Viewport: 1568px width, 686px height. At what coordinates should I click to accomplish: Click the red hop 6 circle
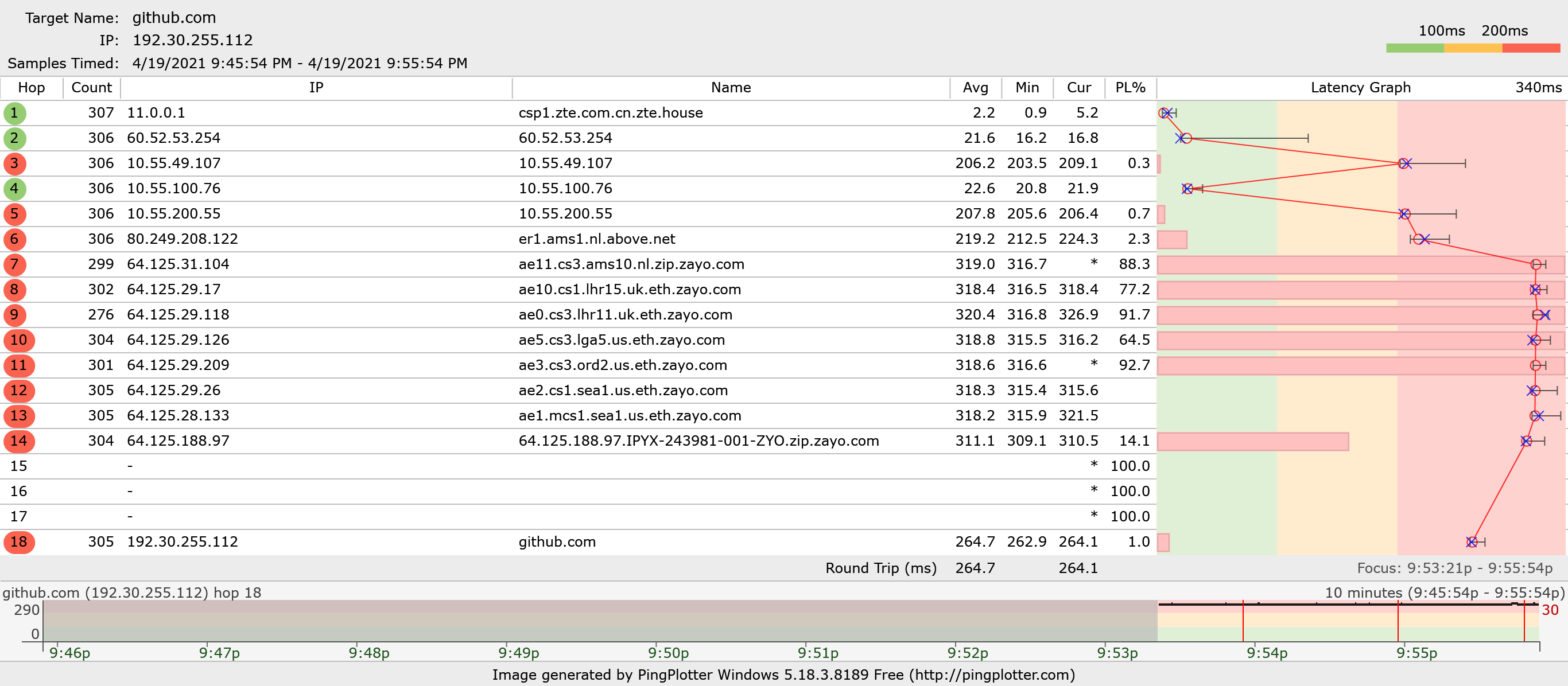pos(14,240)
